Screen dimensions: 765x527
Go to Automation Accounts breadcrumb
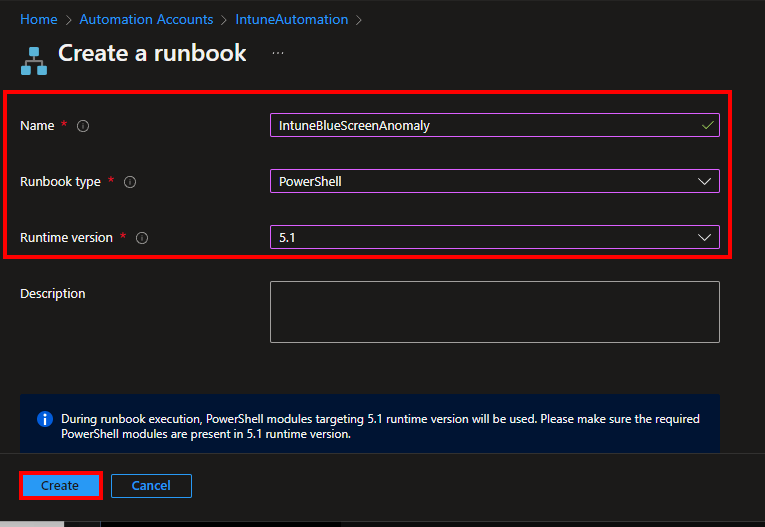tap(146, 20)
